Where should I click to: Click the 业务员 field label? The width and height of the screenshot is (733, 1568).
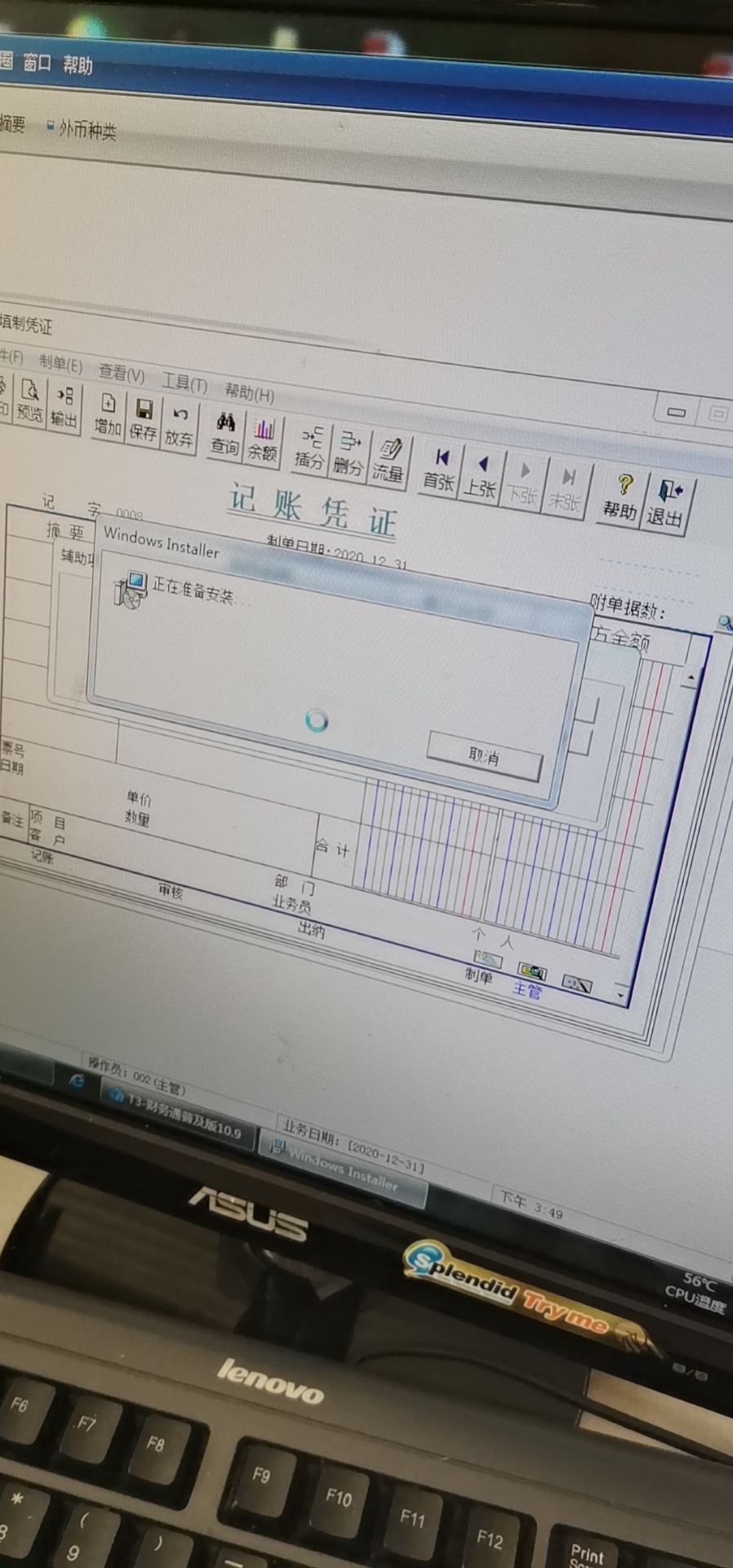[291, 904]
